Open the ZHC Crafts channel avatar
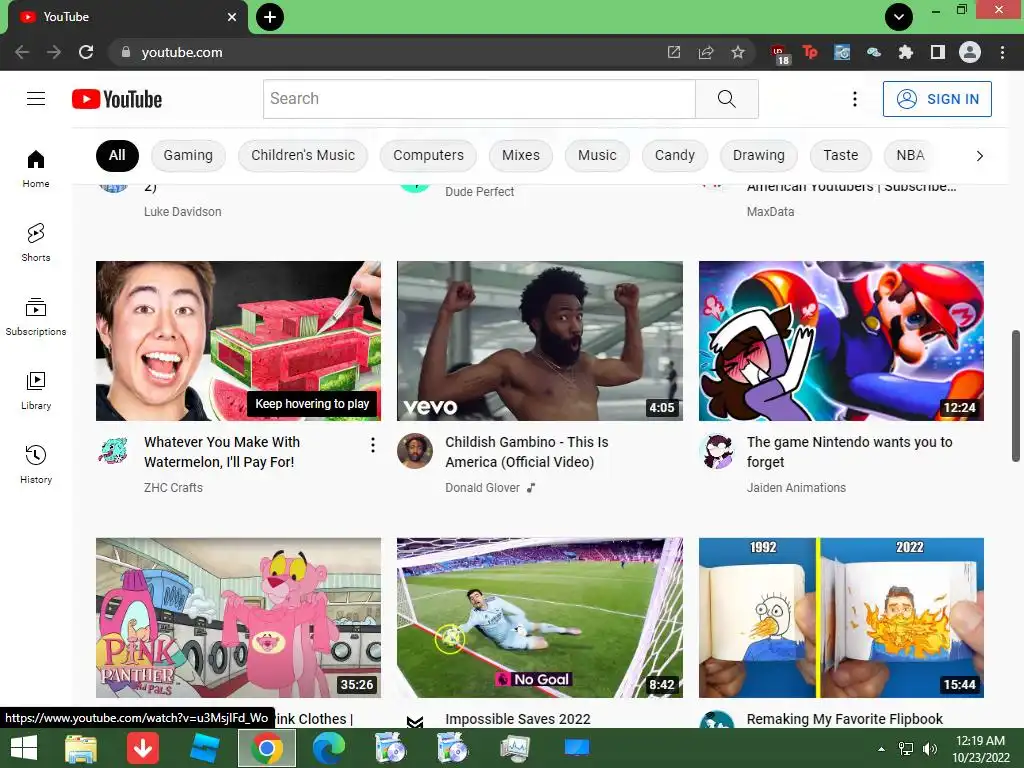Viewport: 1024px width, 768px height. coord(113,451)
